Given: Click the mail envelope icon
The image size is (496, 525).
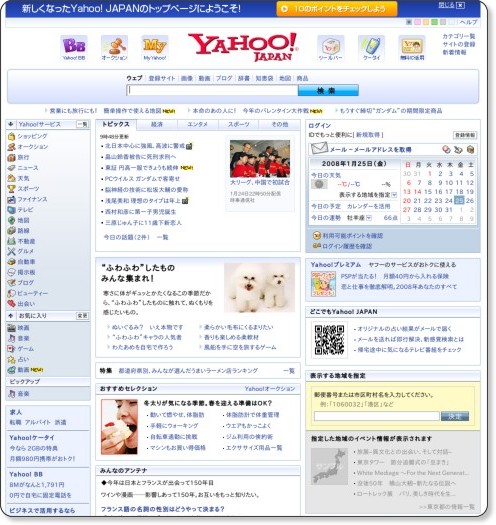Looking at the screenshot, I should [x=319, y=148].
